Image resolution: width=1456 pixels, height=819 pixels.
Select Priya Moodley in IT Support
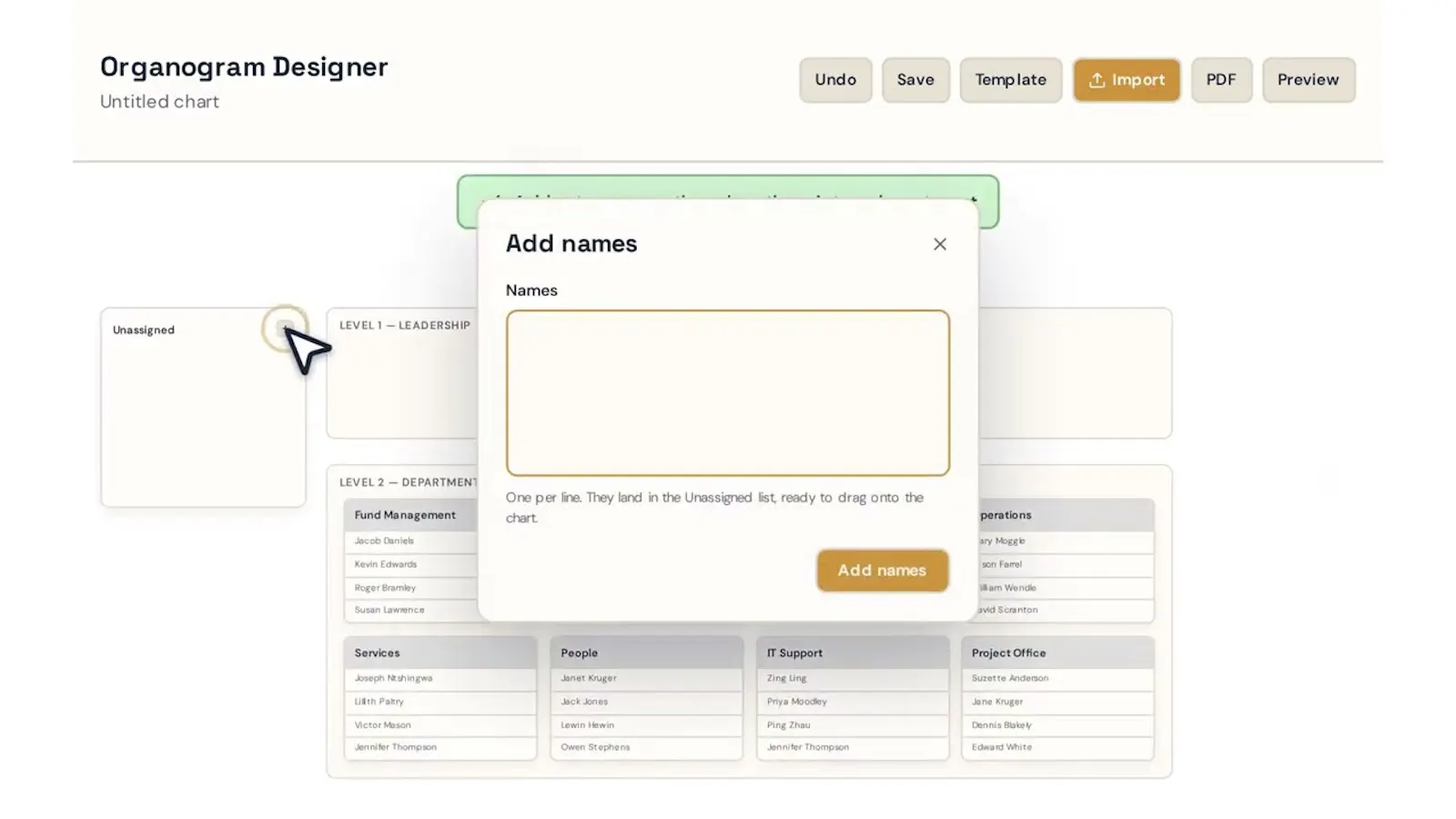[x=853, y=703]
